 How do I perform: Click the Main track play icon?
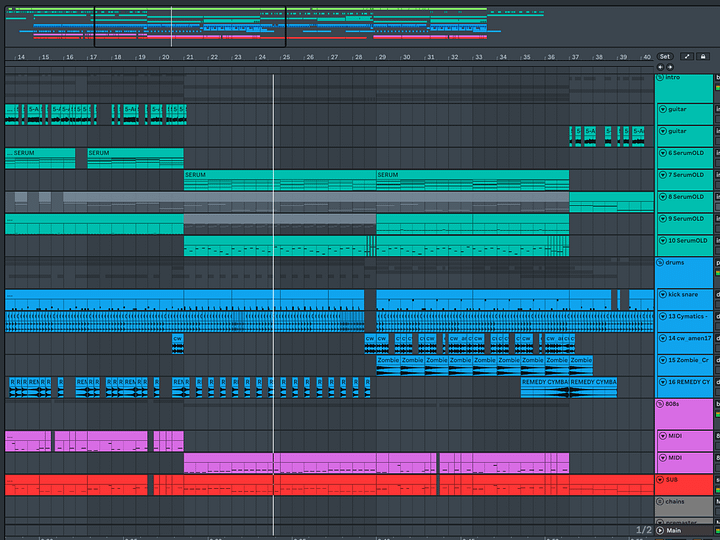click(x=660, y=530)
